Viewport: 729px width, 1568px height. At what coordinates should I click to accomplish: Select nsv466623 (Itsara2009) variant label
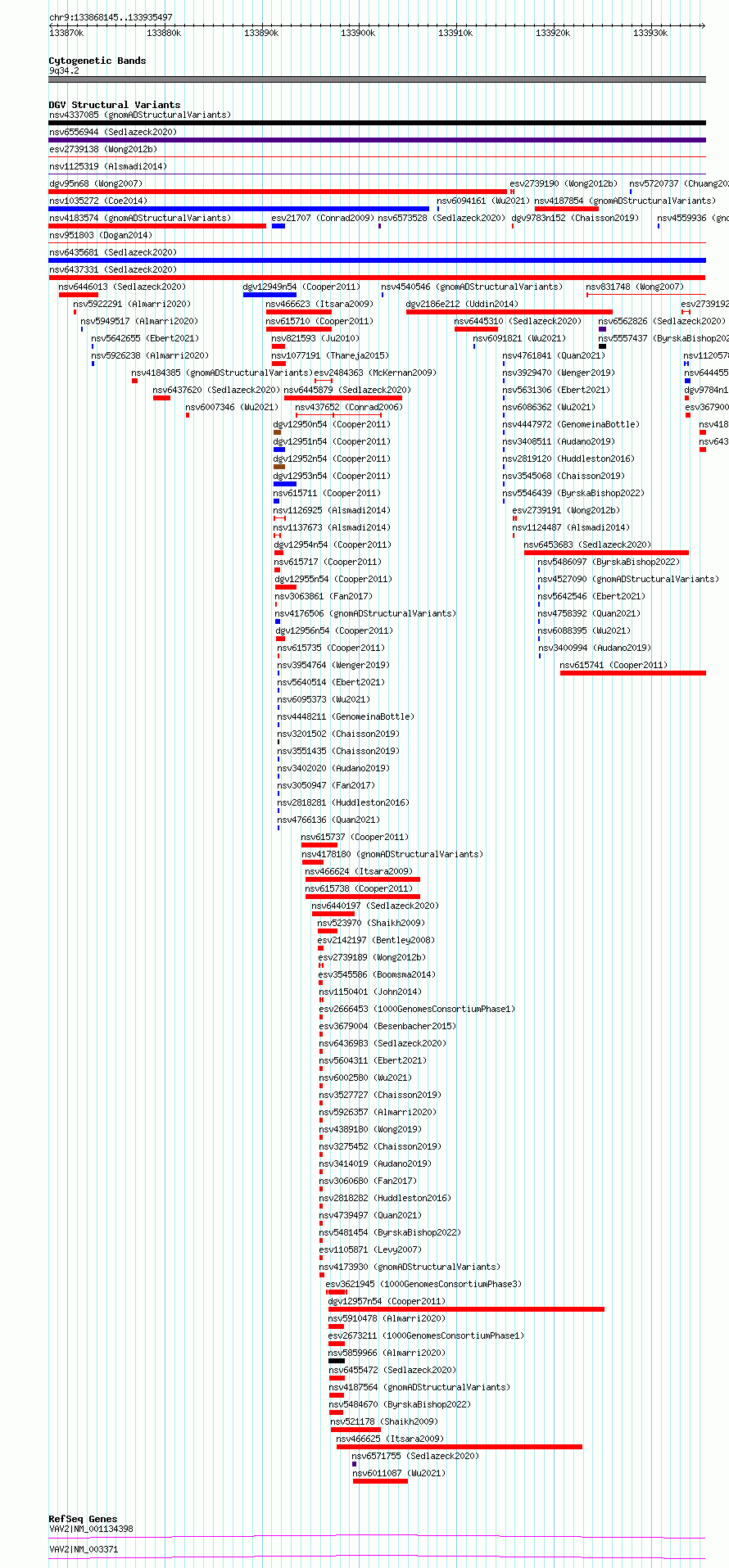(319, 304)
